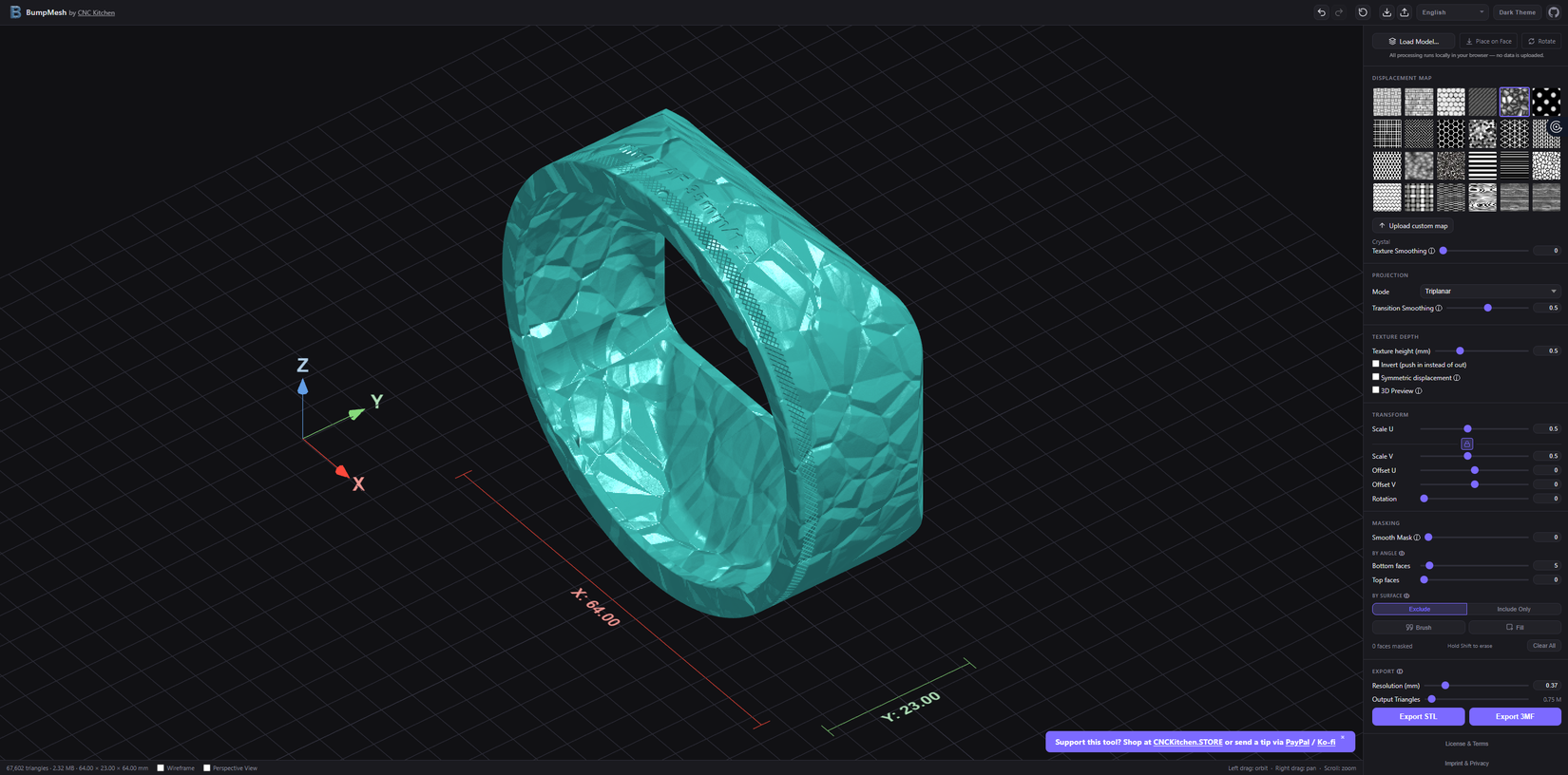Open the English language dropdown
Screen dimensions: 1568x775
[x=1452, y=12]
